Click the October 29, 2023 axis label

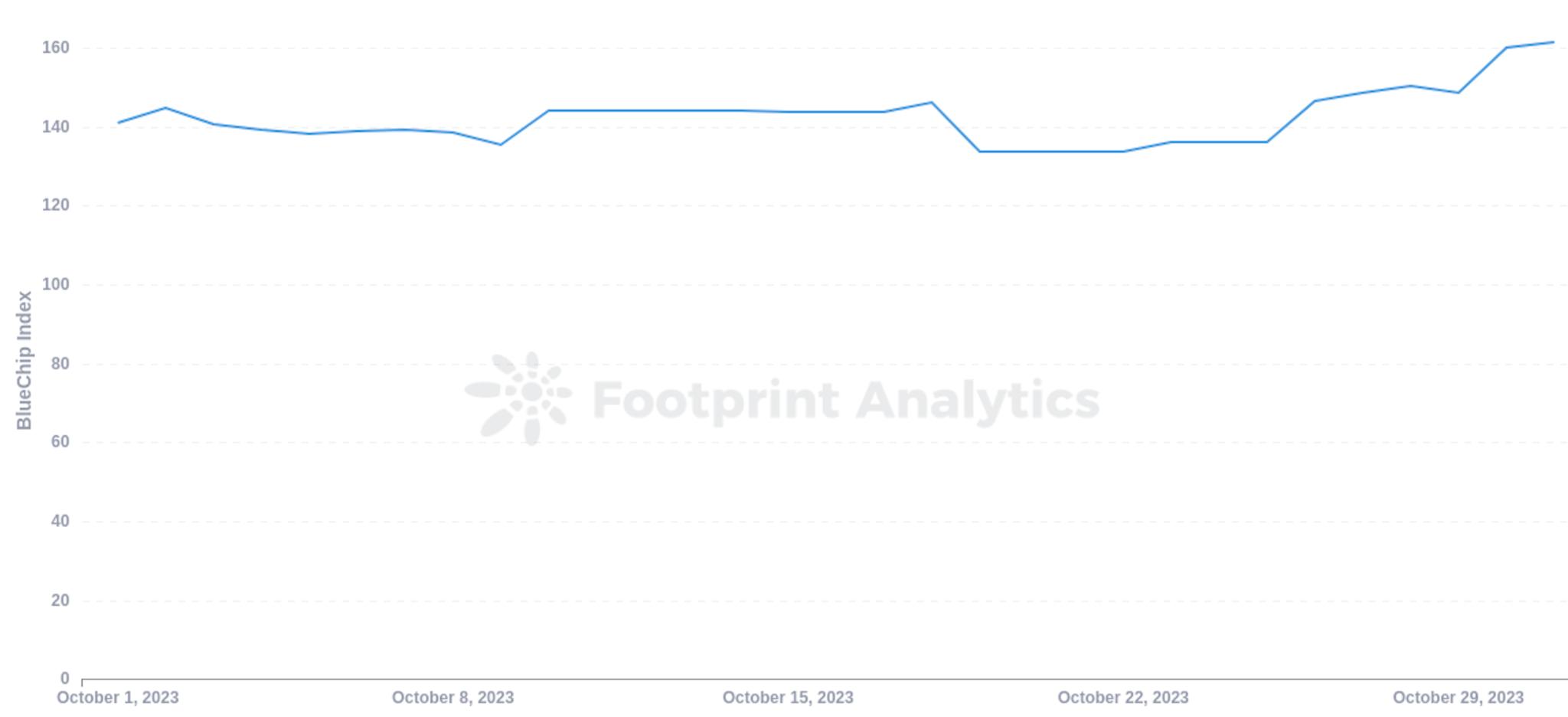1458,698
